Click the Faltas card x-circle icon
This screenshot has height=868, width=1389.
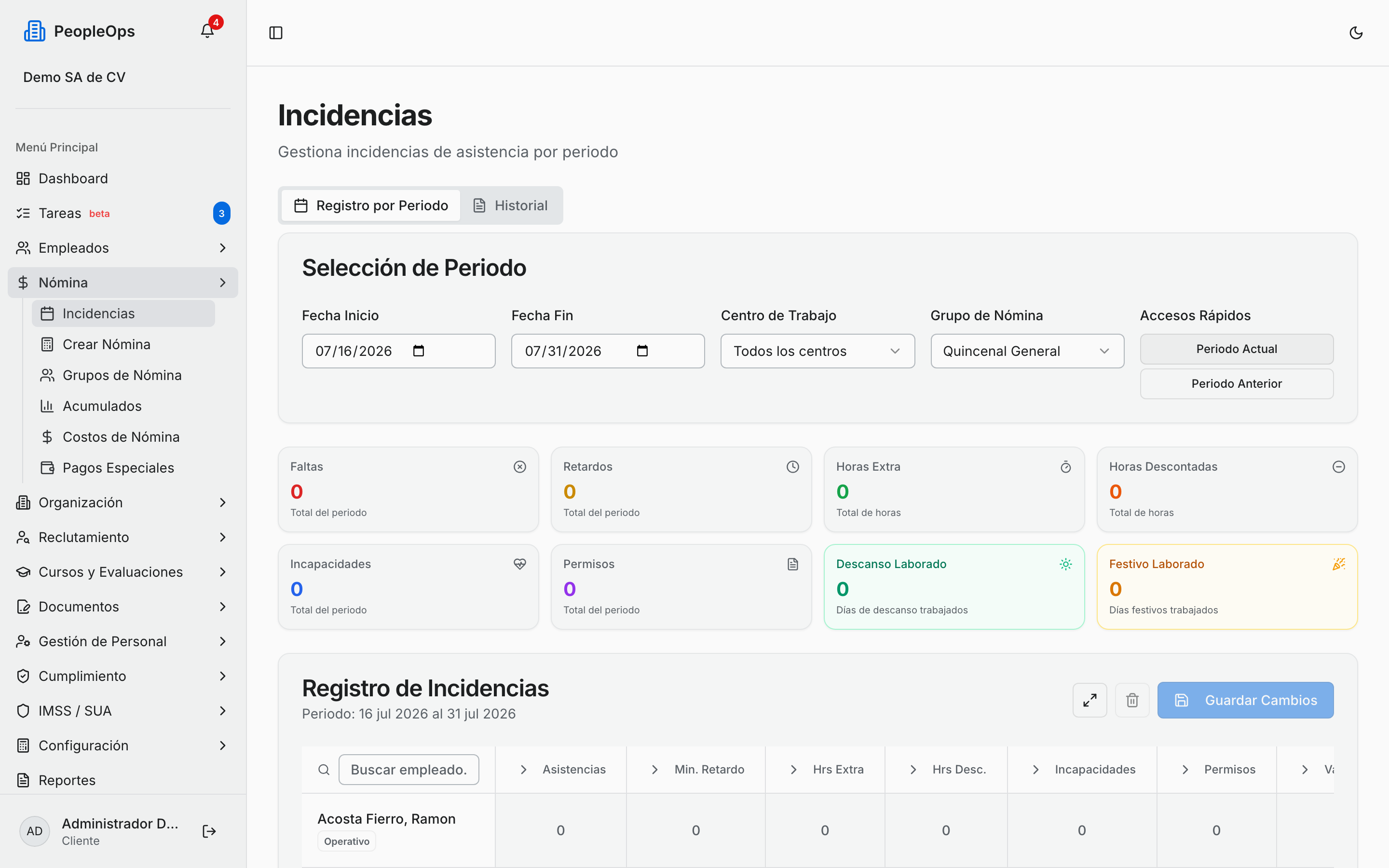coord(519,467)
